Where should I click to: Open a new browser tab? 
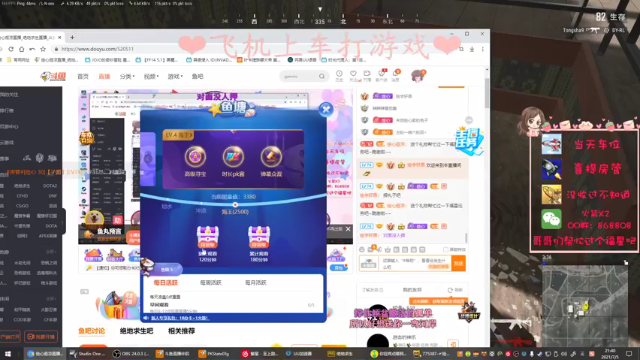coord(72,37)
